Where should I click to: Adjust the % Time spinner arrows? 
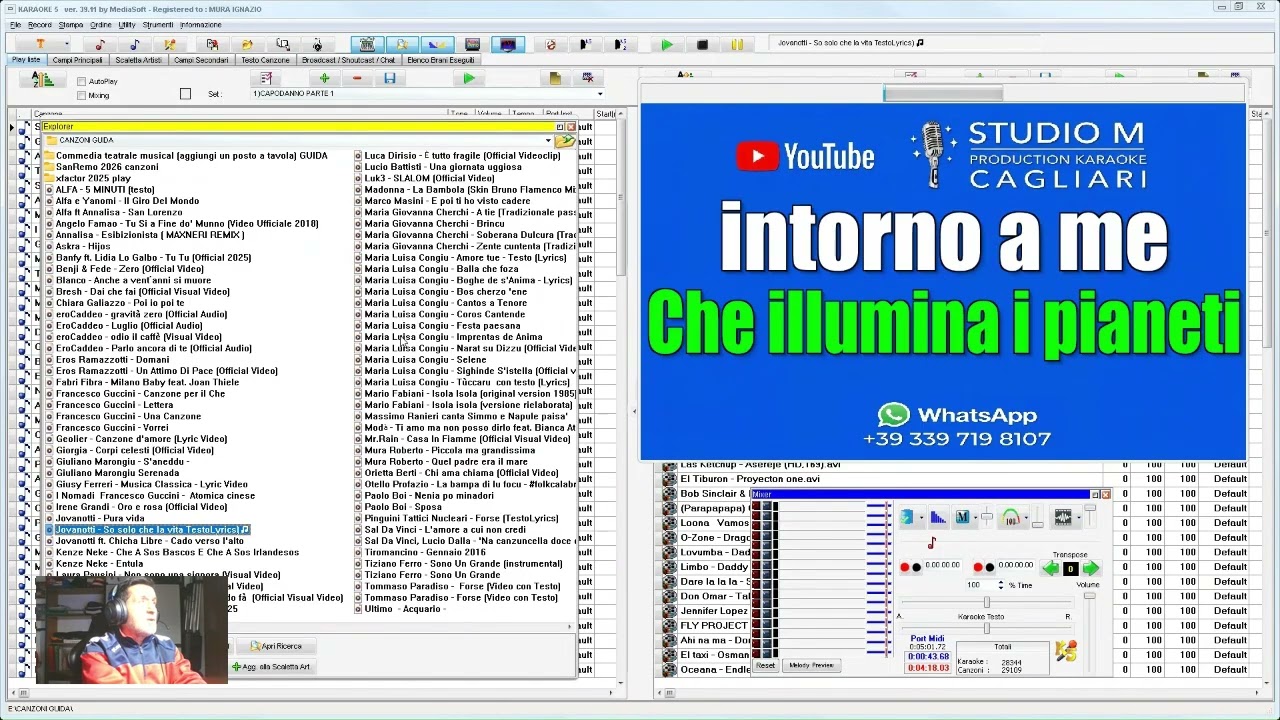click(x=1003, y=585)
